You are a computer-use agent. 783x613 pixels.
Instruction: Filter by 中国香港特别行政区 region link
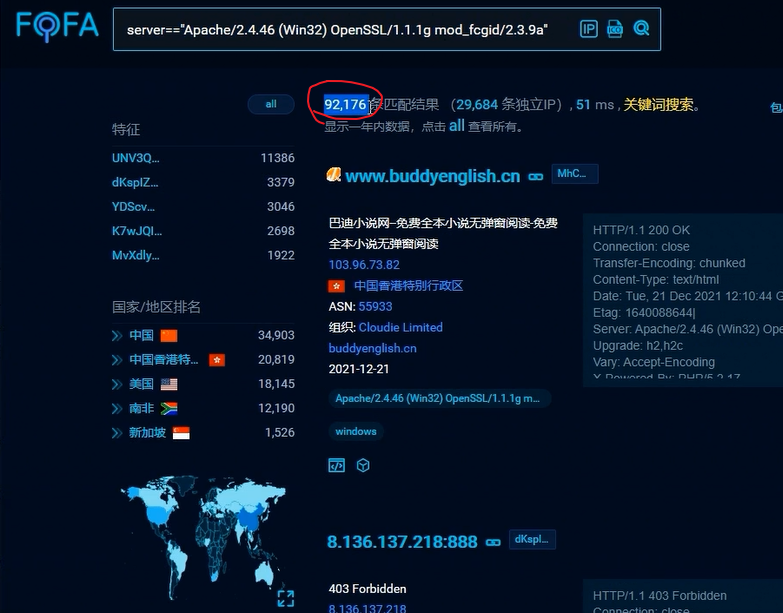tap(408, 286)
